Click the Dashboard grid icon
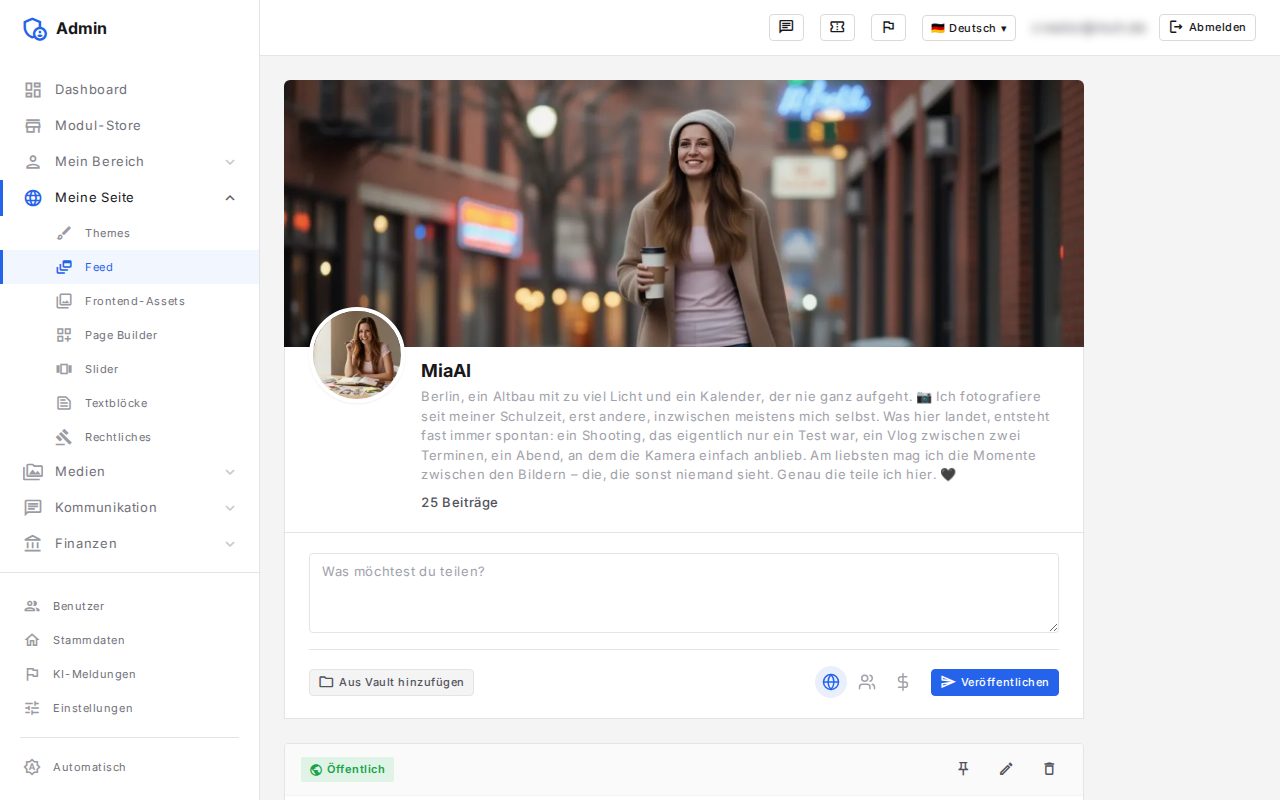This screenshot has height=800, width=1280. coord(33,90)
